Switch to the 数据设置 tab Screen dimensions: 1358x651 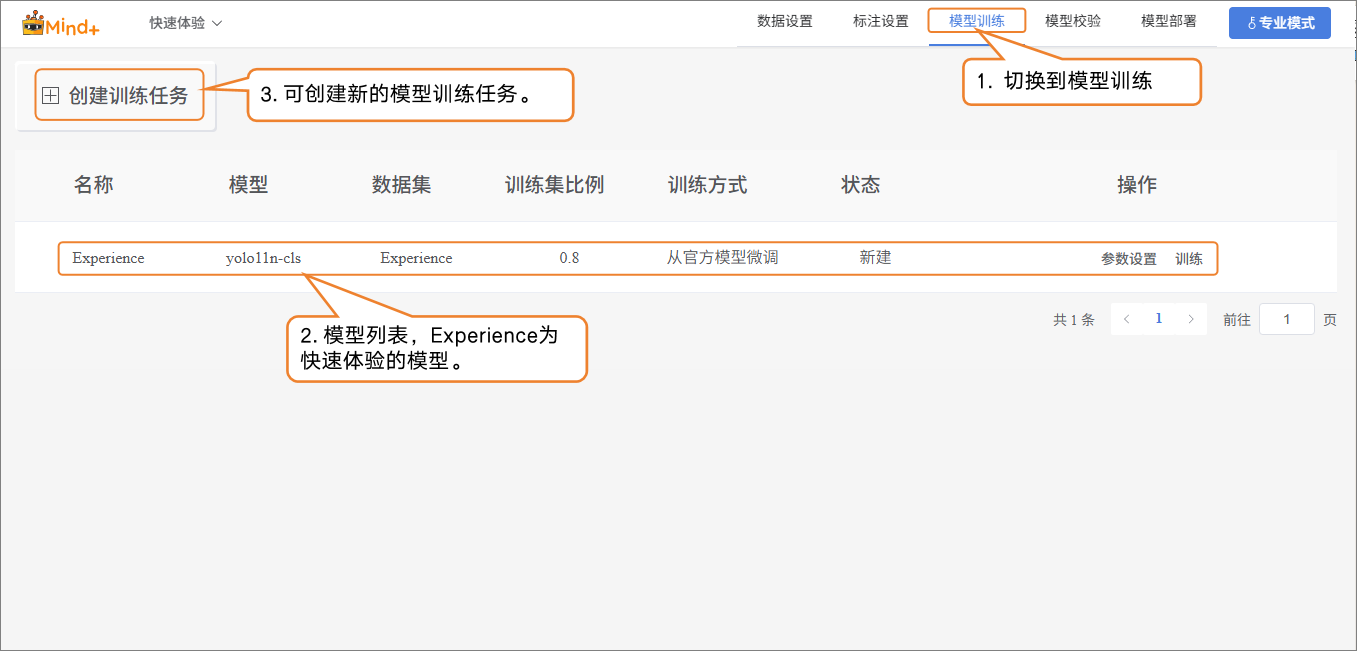[784, 21]
